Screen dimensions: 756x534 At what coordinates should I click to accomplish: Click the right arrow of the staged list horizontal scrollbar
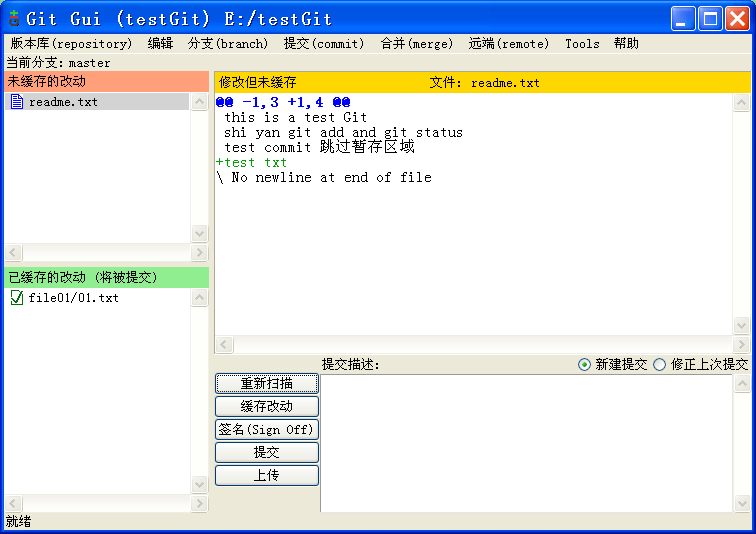tap(199, 504)
